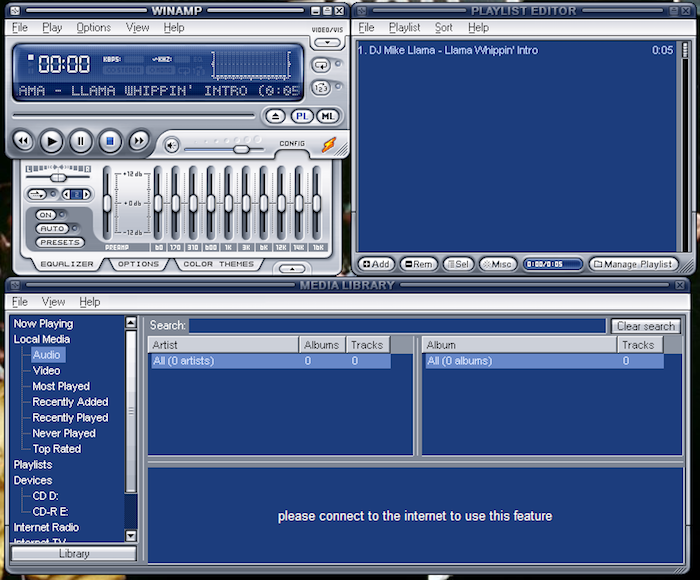Screen dimensions: 700x580
Task: Click the Library button under the sidebar
Action: (74, 554)
